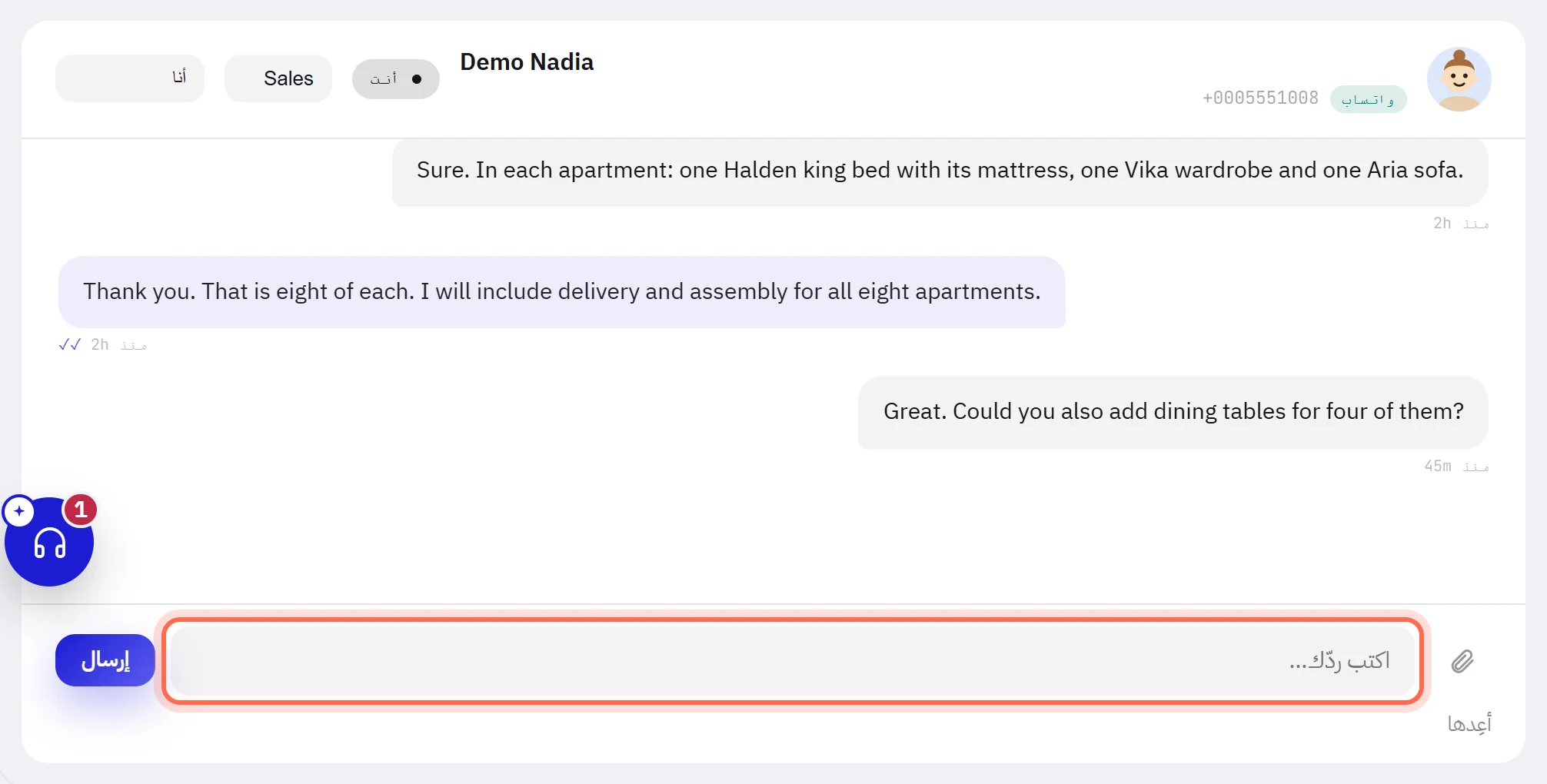
Task: Click the Demo Nadia contact name
Action: pos(527,62)
